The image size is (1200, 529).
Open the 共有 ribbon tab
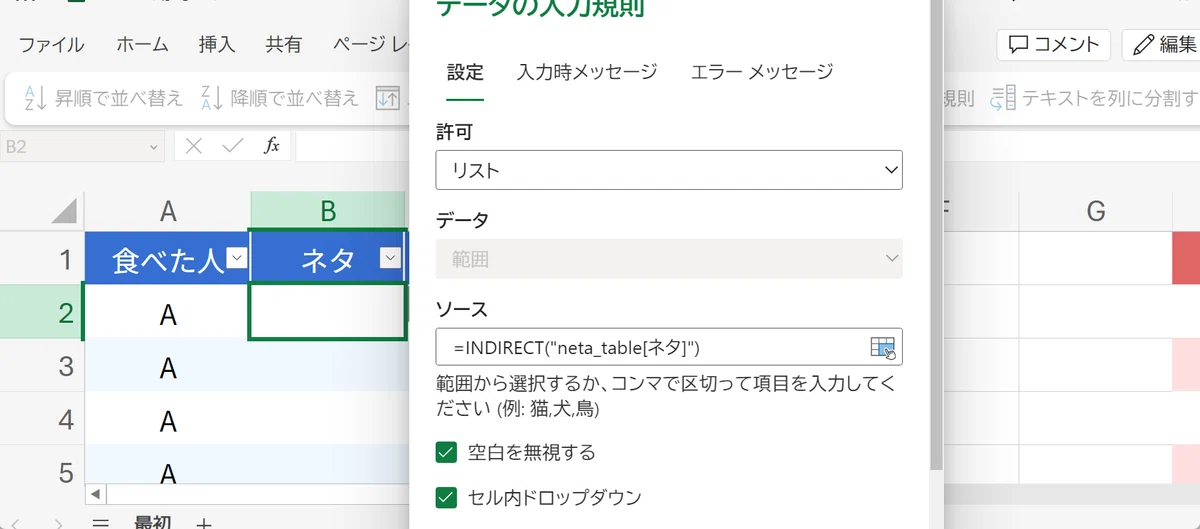tap(284, 44)
